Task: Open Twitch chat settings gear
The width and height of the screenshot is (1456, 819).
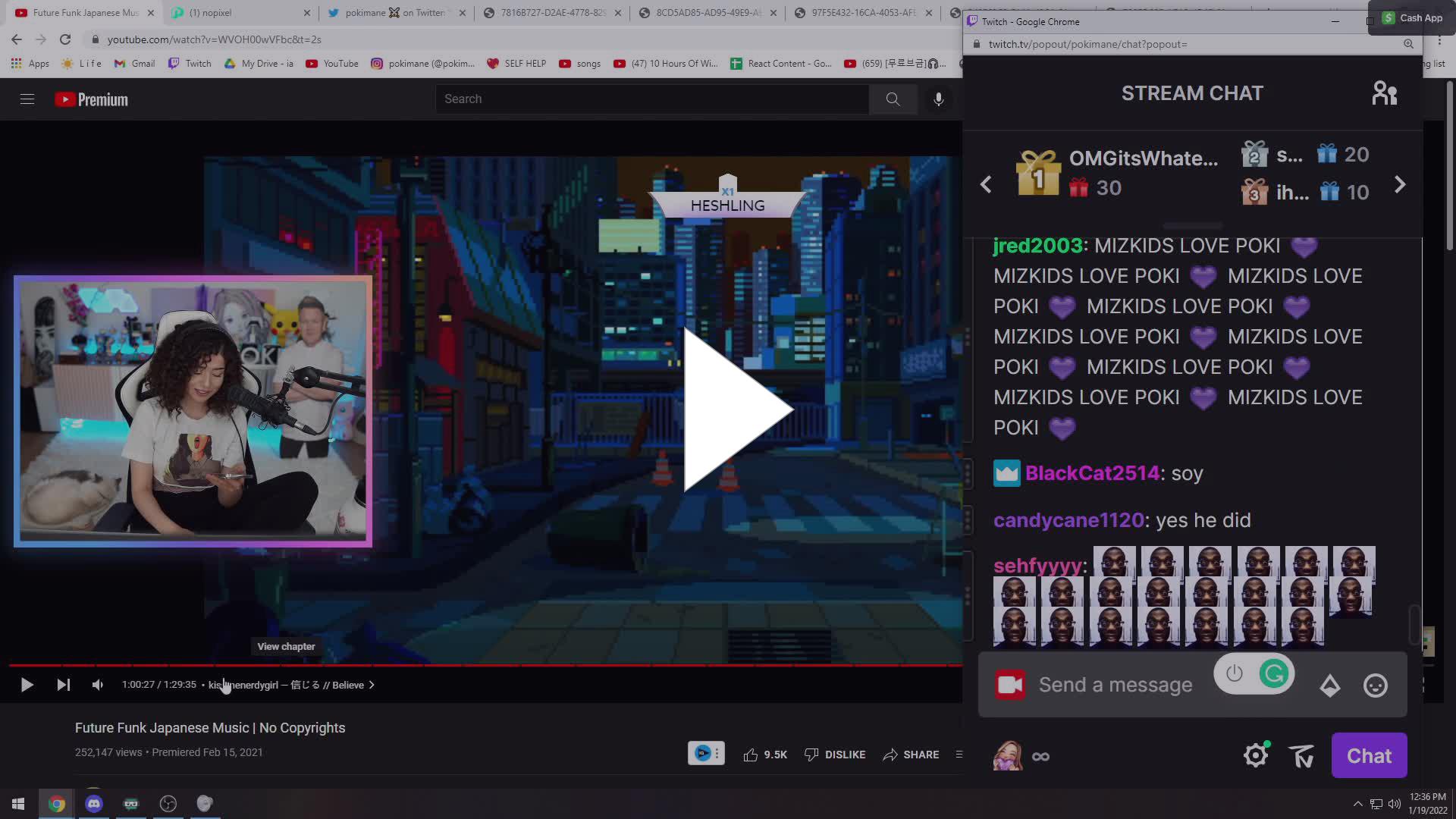Action: [1256, 755]
